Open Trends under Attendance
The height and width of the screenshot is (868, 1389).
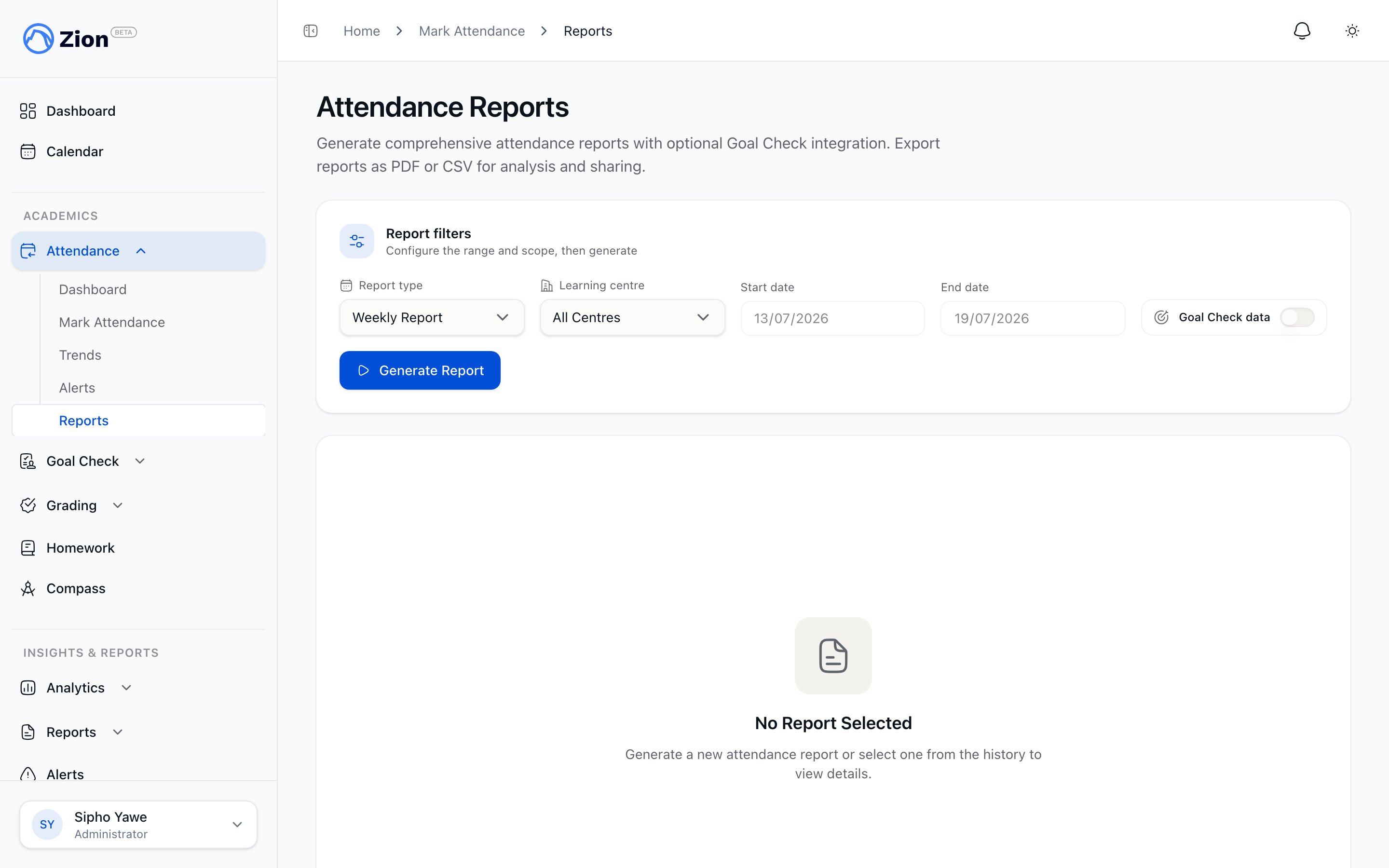[x=81, y=355]
